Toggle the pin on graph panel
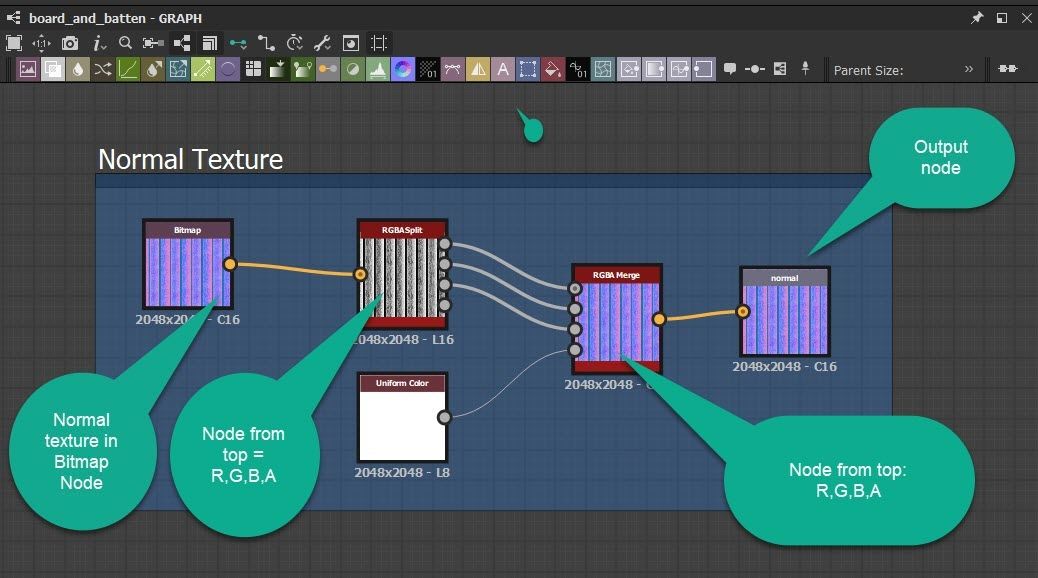Screen dimensions: 1038x578 977,18
